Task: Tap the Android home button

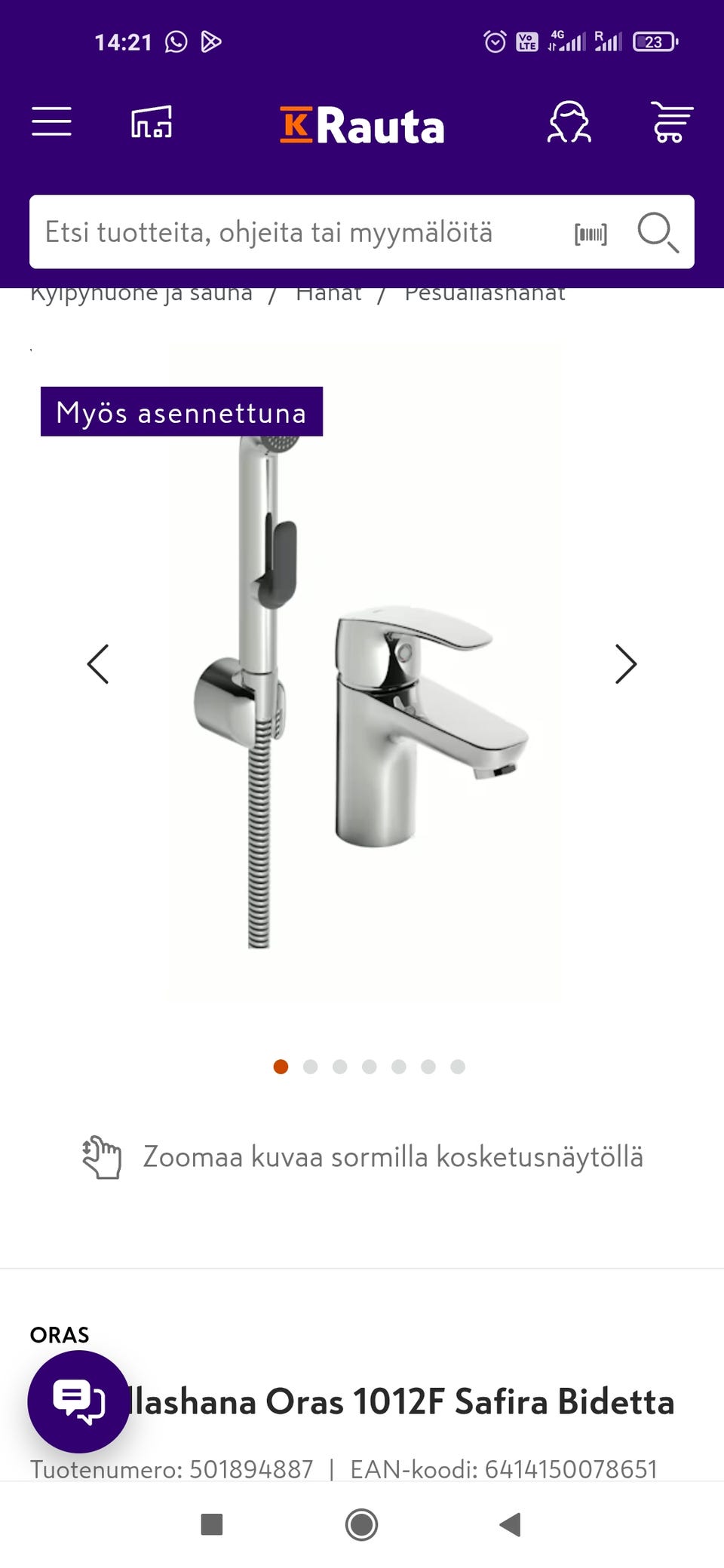Action: click(x=361, y=1524)
